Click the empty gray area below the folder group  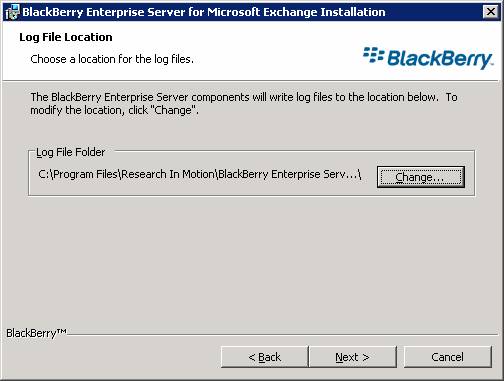coord(252,260)
